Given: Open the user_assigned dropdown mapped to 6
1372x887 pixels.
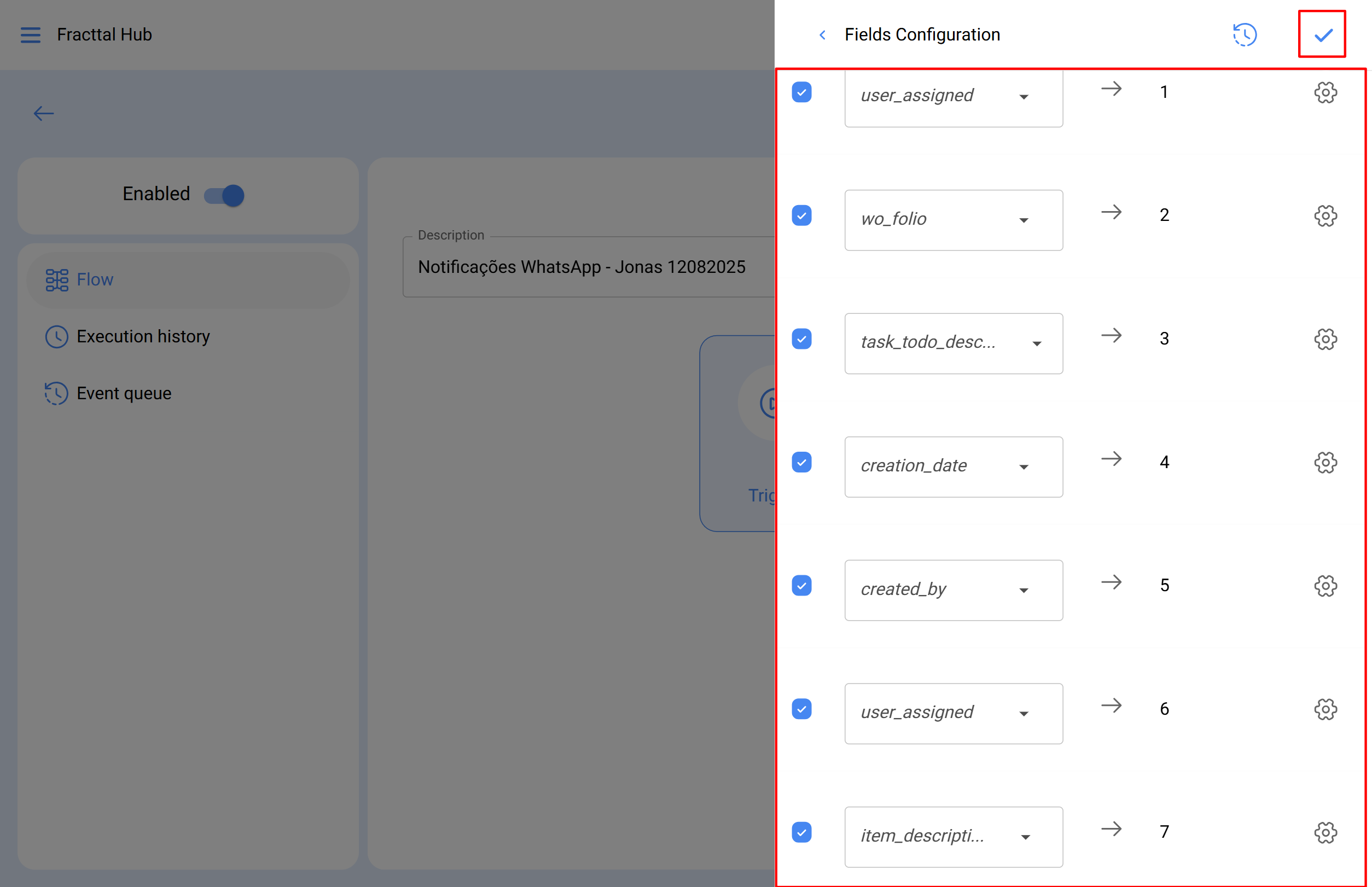Looking at the screenshot, I should point(953,713).
